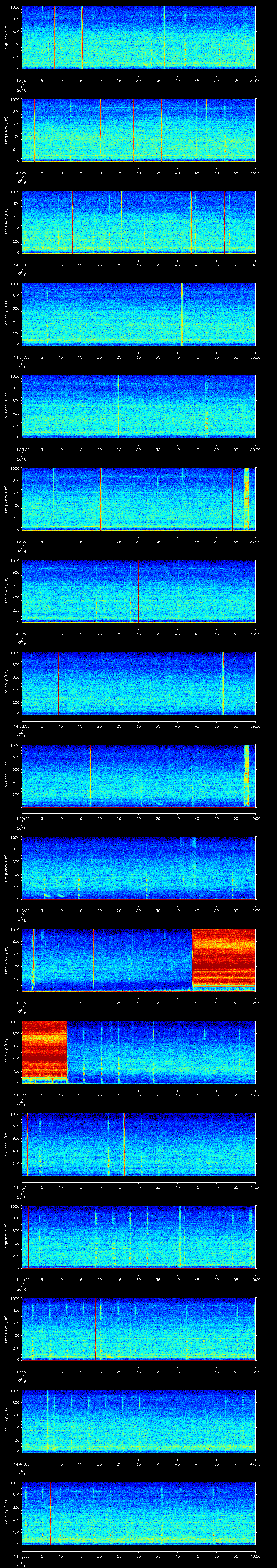Click the 14:31:00 start time label
Image resolution: width=277 pixels, height=1568 pixels.
(x=22, y=80)
